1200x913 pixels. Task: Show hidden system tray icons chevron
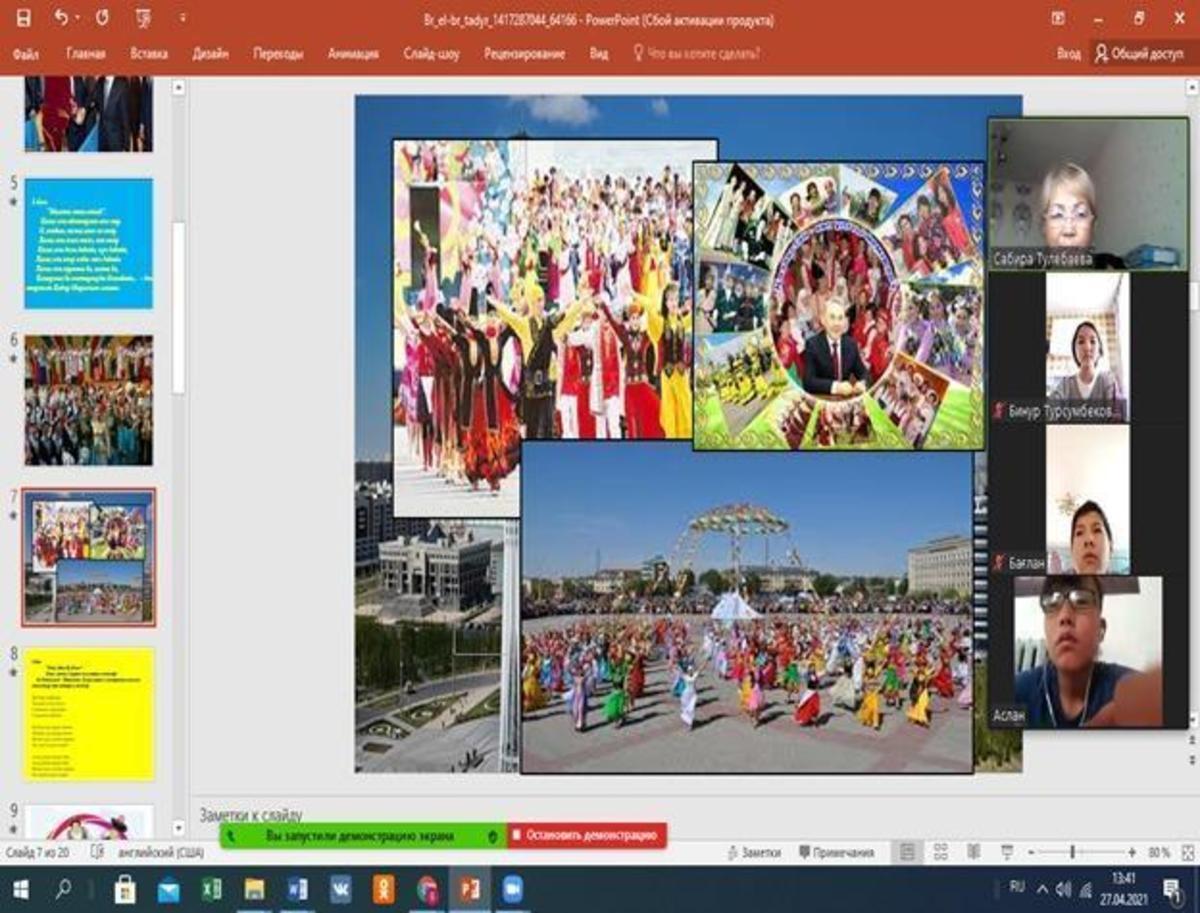tap(1042, 888)
